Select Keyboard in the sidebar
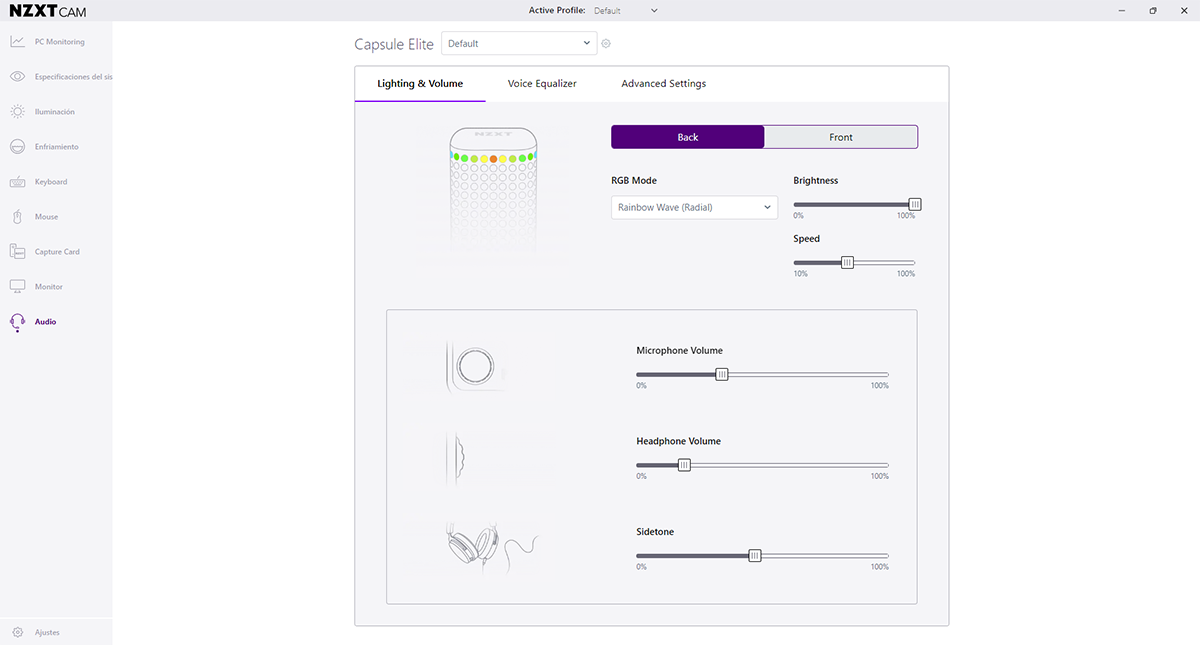The image size is (1200, 645). point(56,182)
